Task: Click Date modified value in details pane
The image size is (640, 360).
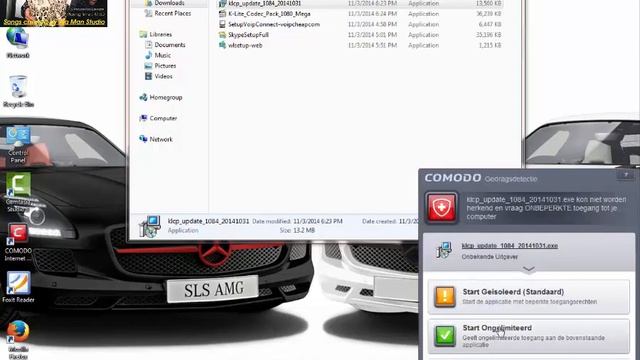Action: pyautogui.click(x=318, y=221)
